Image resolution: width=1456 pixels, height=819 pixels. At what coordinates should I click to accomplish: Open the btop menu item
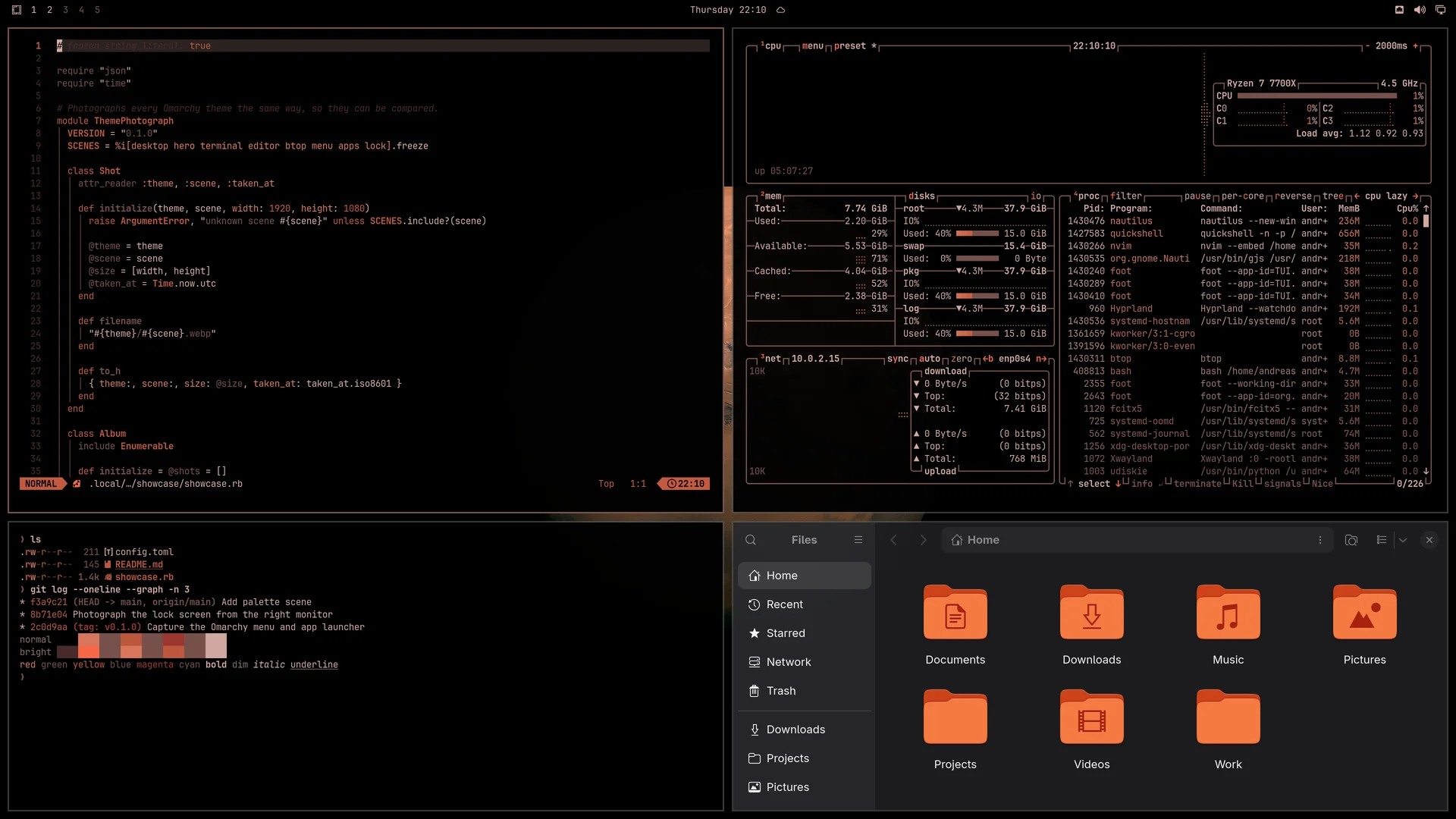tap(812, 45)
